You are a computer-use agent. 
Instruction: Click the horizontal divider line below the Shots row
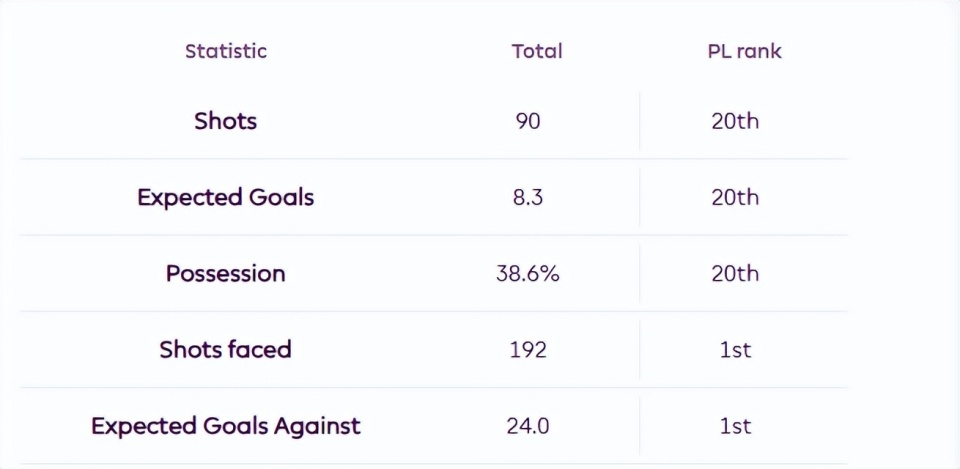tap(432, 159)
